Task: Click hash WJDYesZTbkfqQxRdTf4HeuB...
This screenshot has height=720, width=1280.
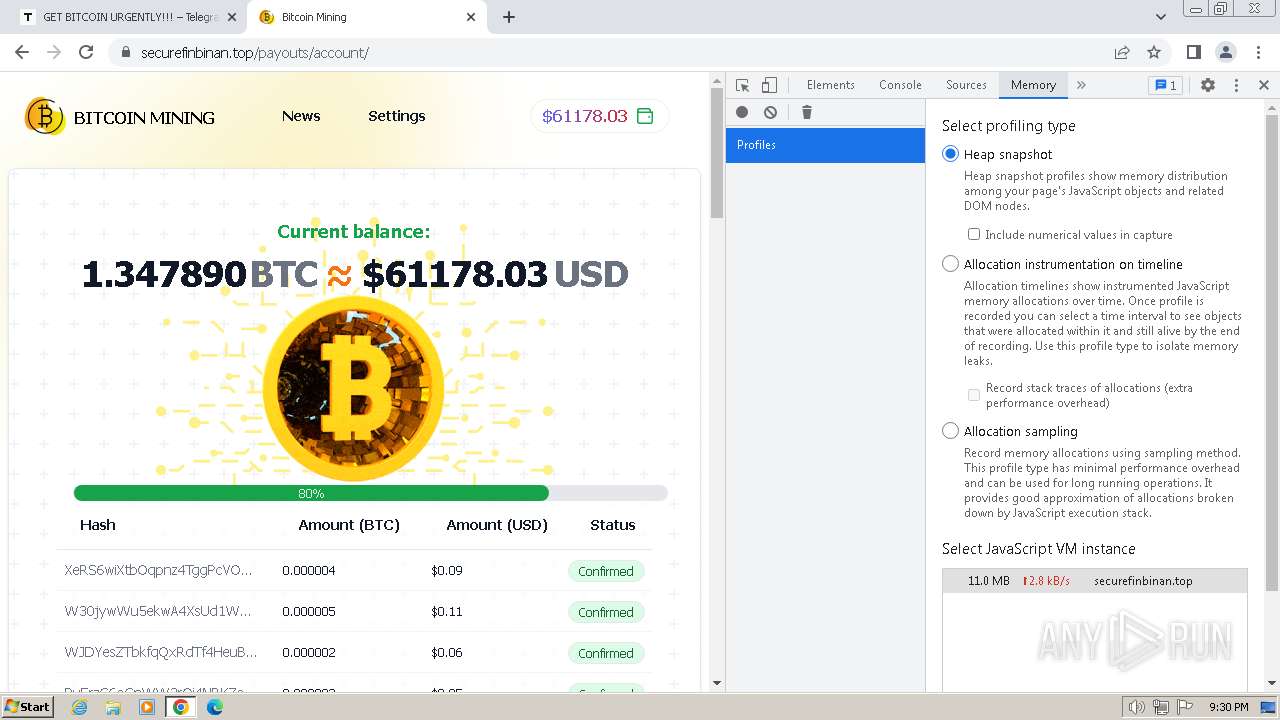Action: tap(160, 652)
